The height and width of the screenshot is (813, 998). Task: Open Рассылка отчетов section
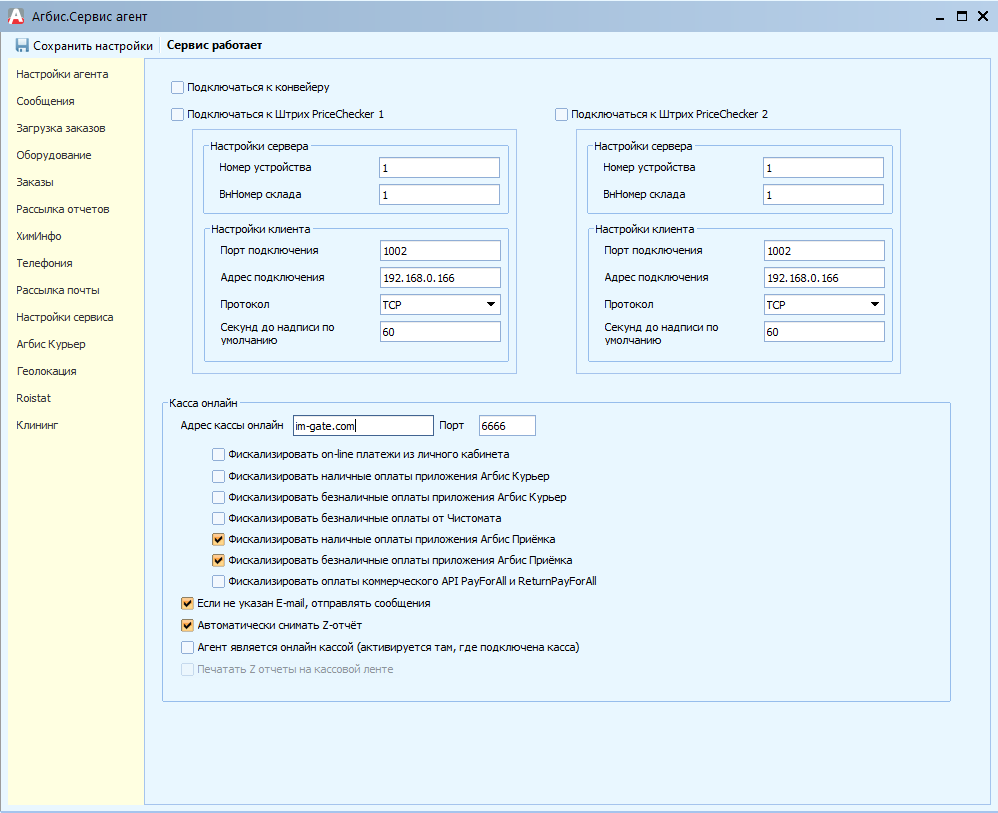pyautogui.click(x=63, y=209)
